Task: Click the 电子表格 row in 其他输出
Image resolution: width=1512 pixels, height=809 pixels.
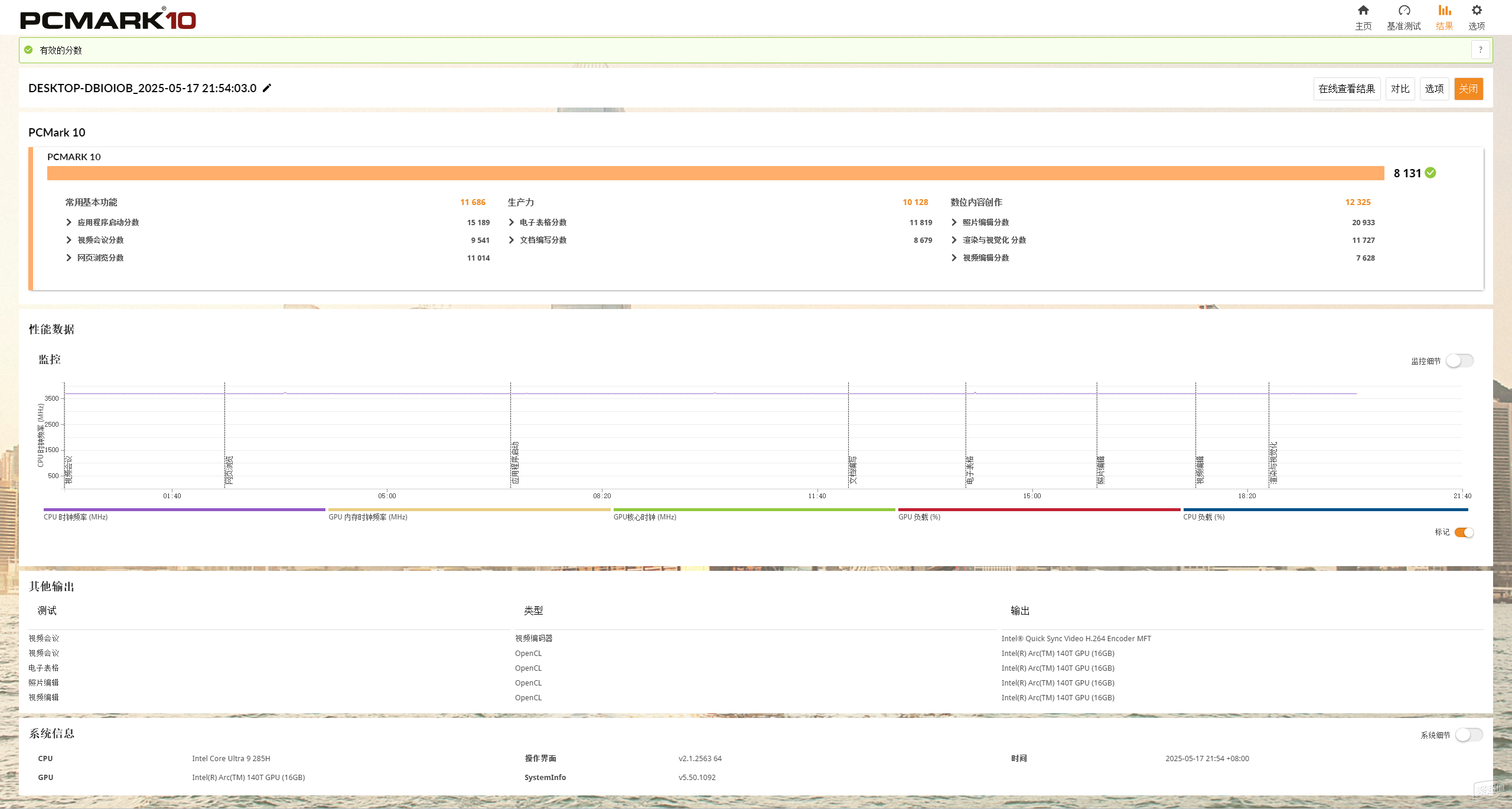Action: click(756, 668)
